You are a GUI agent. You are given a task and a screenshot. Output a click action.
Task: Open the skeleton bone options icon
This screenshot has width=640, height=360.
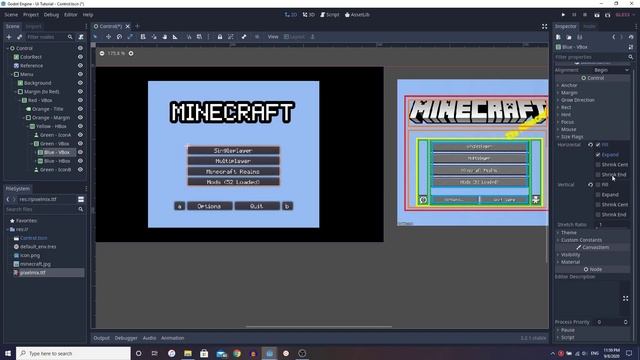tap(244, 37)
